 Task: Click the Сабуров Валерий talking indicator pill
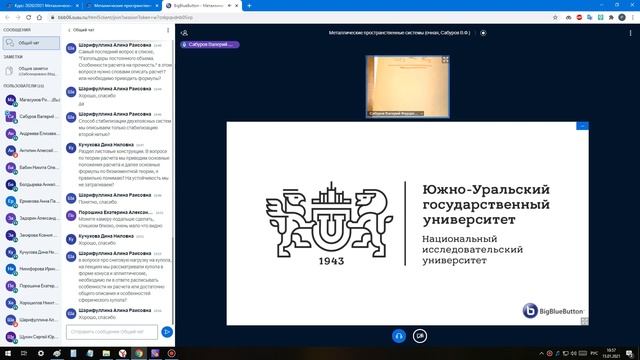click(210, 44)
